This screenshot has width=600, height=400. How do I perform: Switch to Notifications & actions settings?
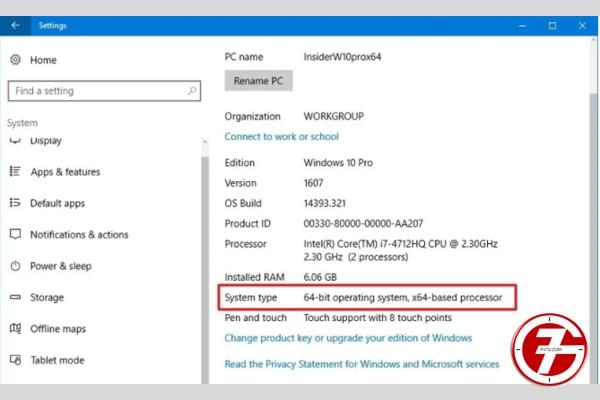coord(79,235)
